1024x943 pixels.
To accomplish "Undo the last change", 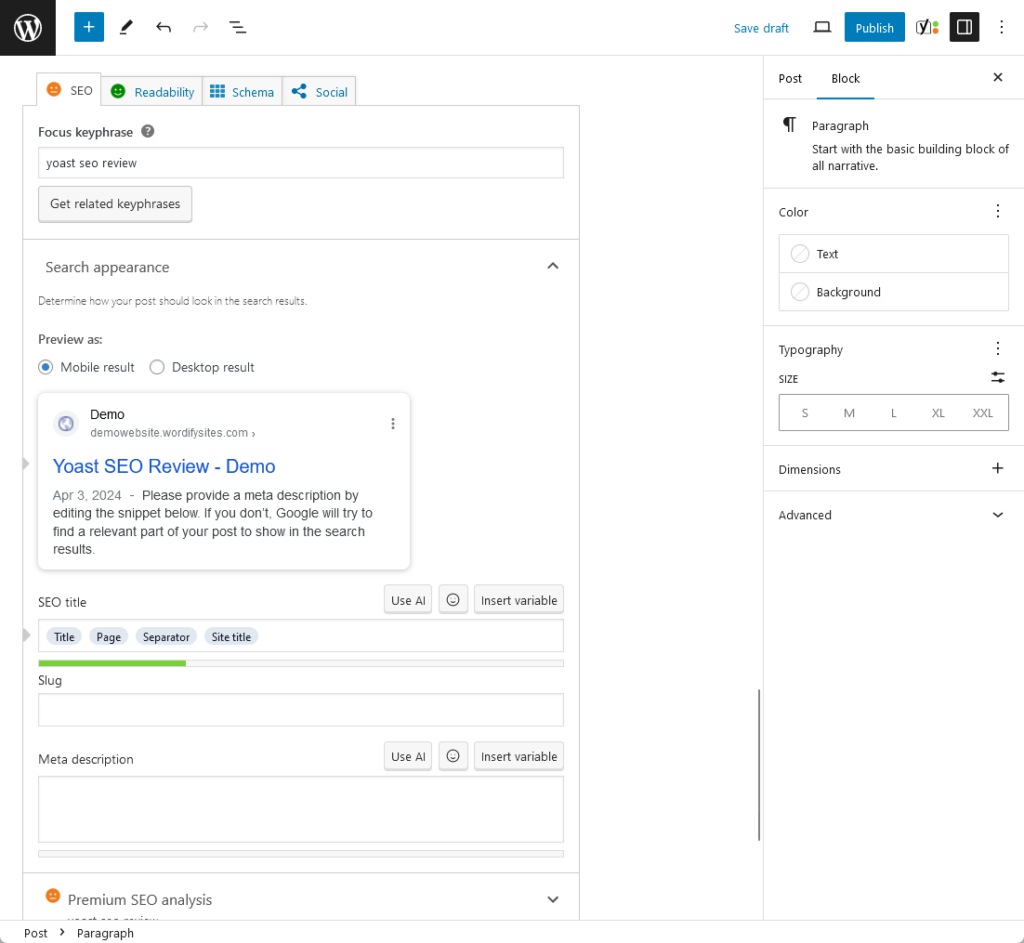I will (163, 27).
